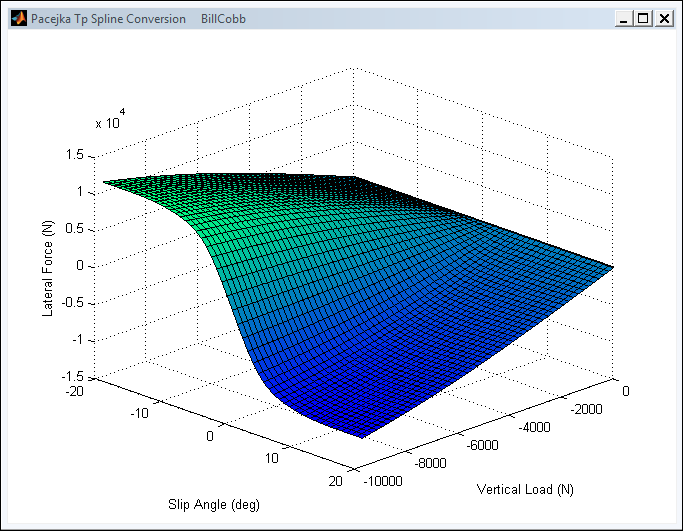This screenshot has height=531, width=683.
Task: Click the 20 tick on the Slip Angle axis
Action: click(335, 481)
